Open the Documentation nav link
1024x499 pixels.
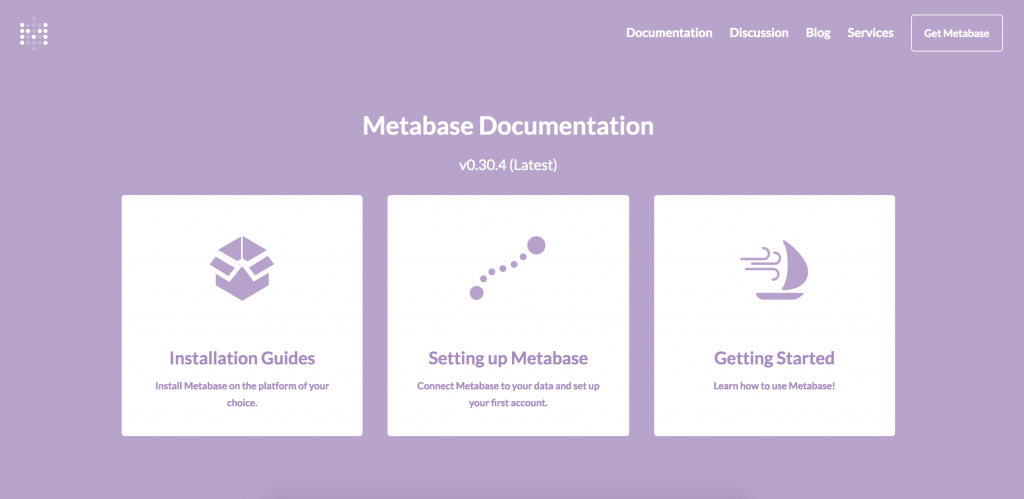pyautogui.click(x=669, y=33)
